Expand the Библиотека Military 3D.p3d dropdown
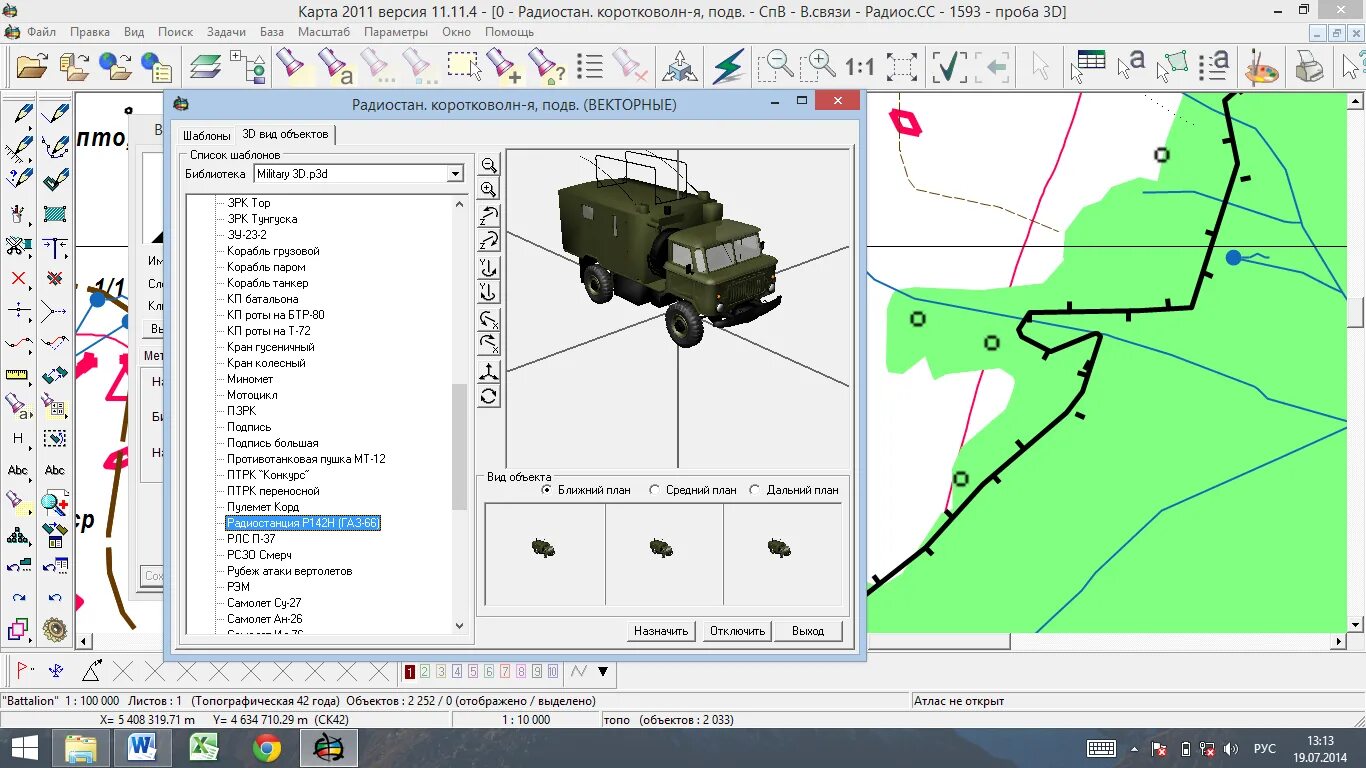The width and height of the screenshot is (1366, 768). click(455, 174)
